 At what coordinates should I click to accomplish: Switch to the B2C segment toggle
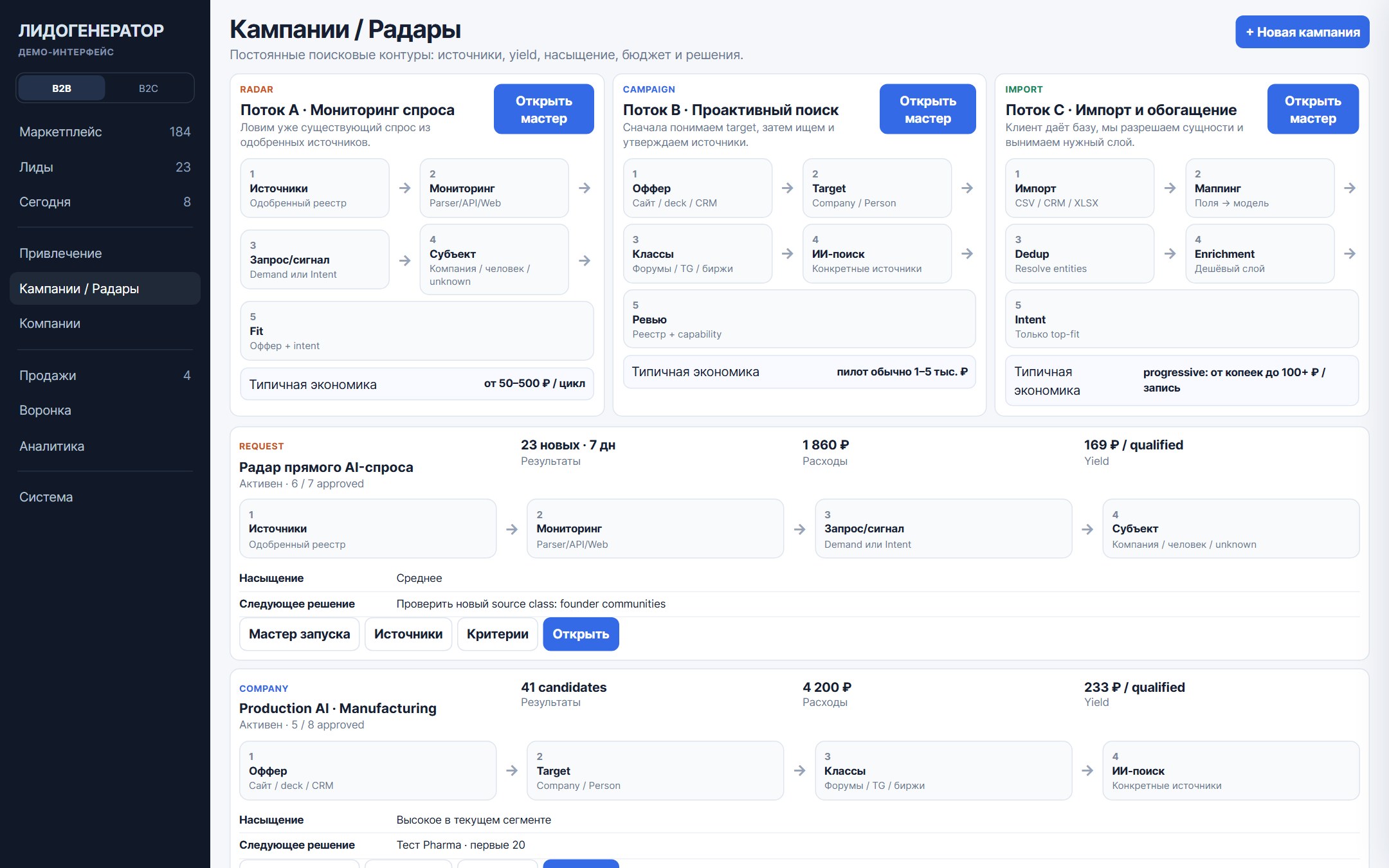pyautogui.click(x=149, y=88)
